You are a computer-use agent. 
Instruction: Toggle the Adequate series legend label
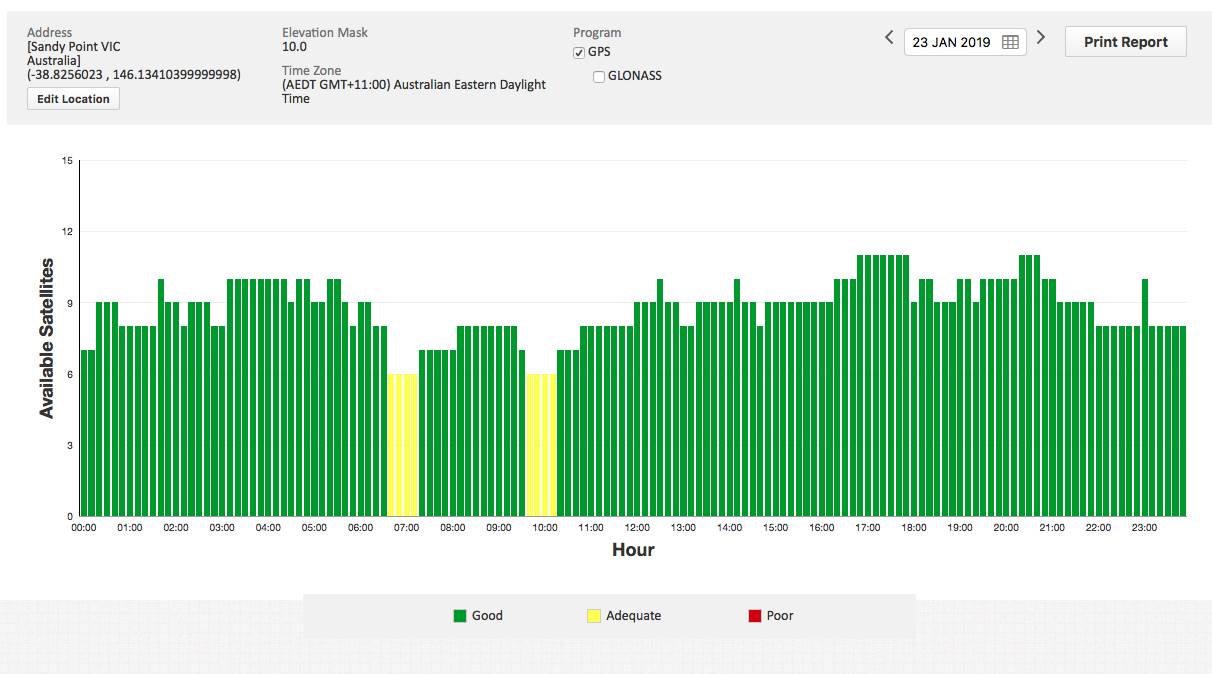click(633, 616)
